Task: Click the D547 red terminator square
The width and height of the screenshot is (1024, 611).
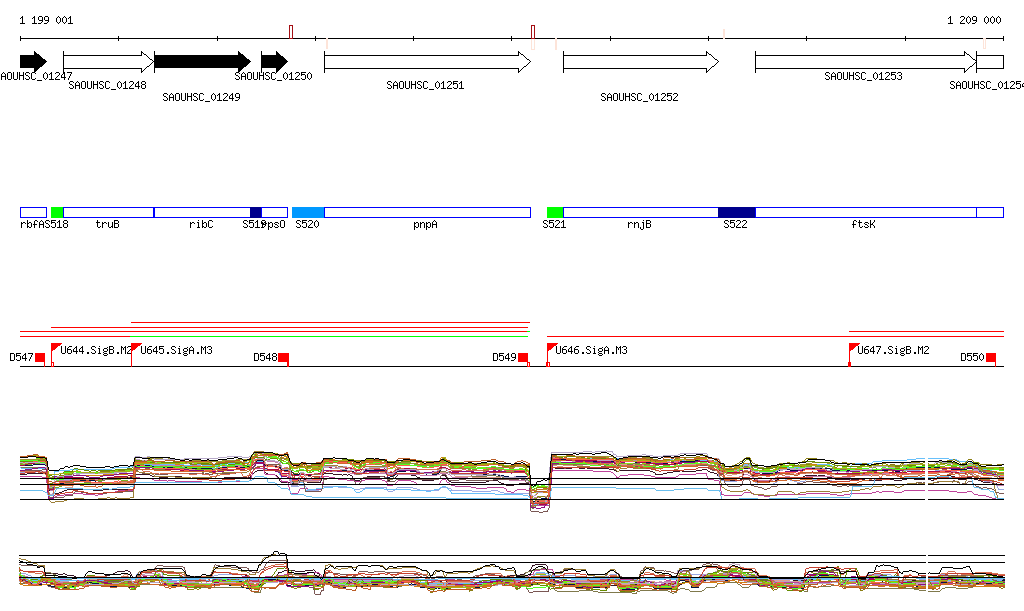Action: [x=40, y=357]
